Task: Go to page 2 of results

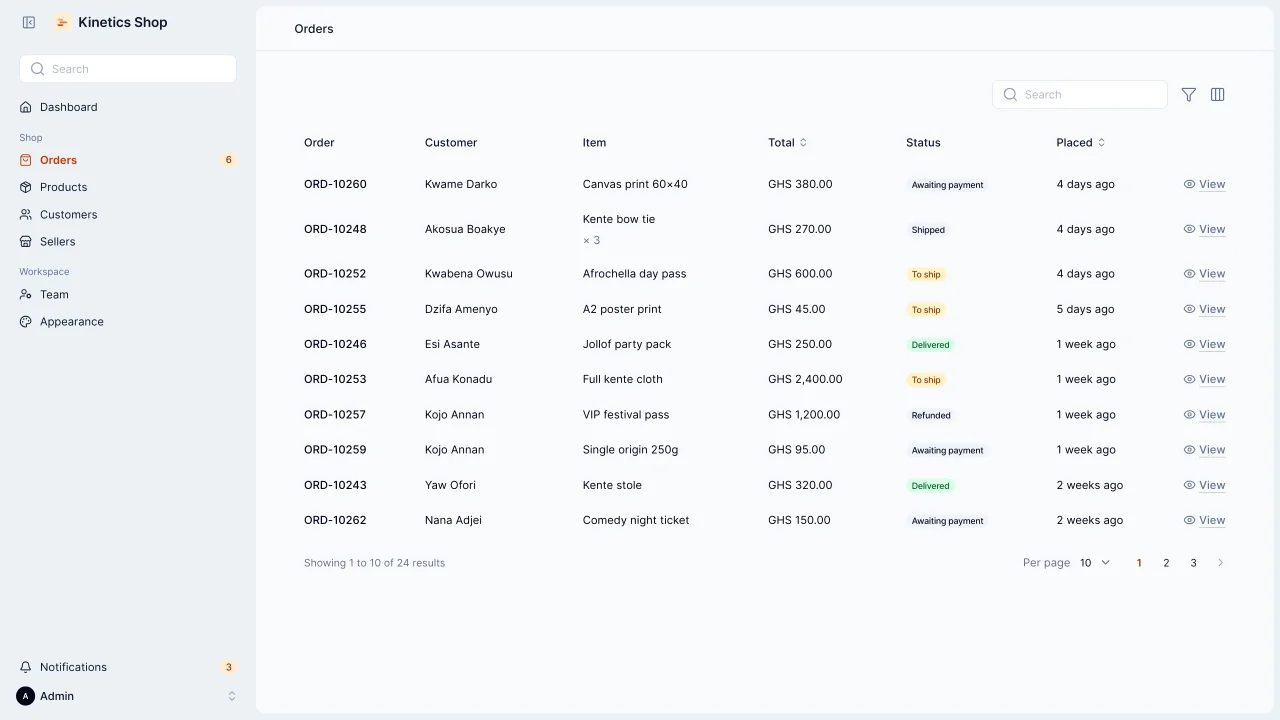Action: coord(1166,563)
